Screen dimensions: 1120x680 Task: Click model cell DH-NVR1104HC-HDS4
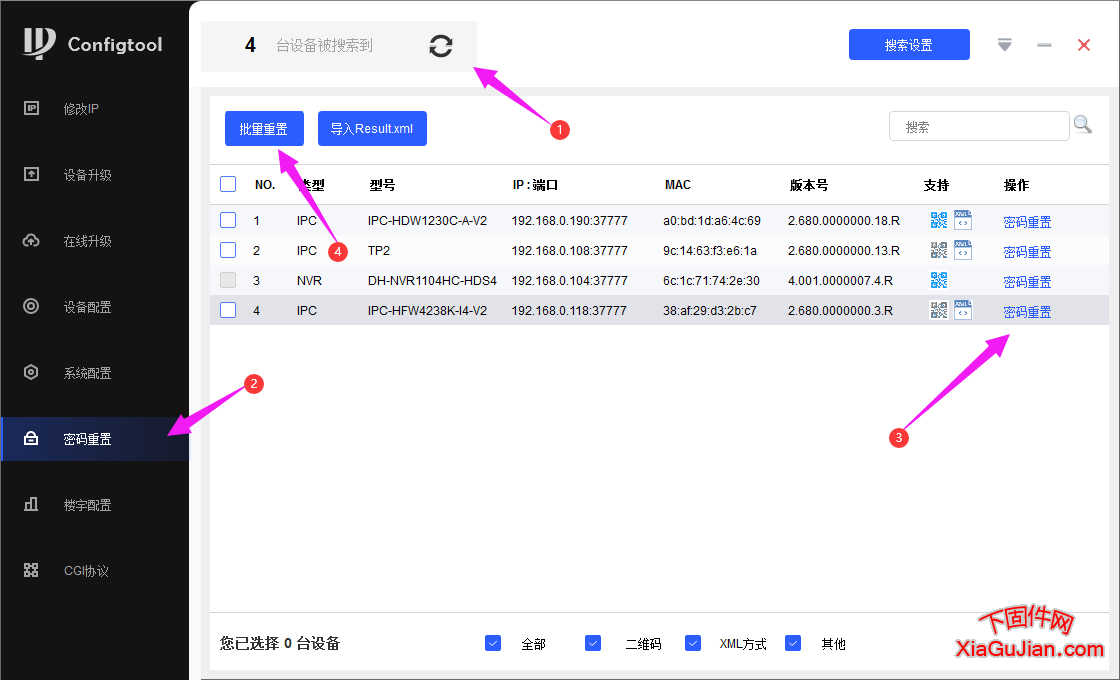(432, 281)
